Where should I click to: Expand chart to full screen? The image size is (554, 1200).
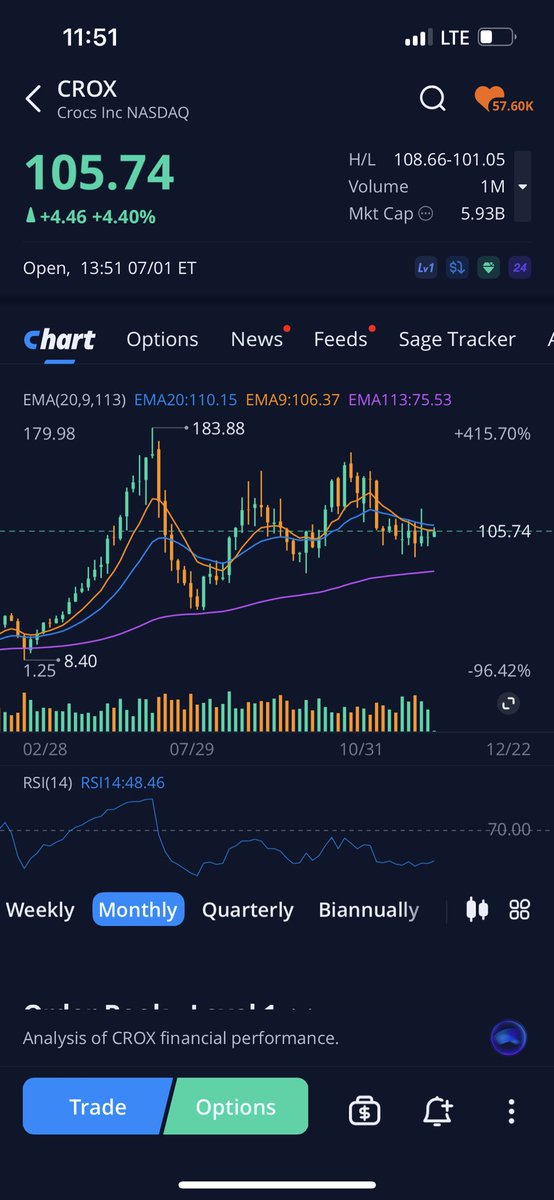508,704
